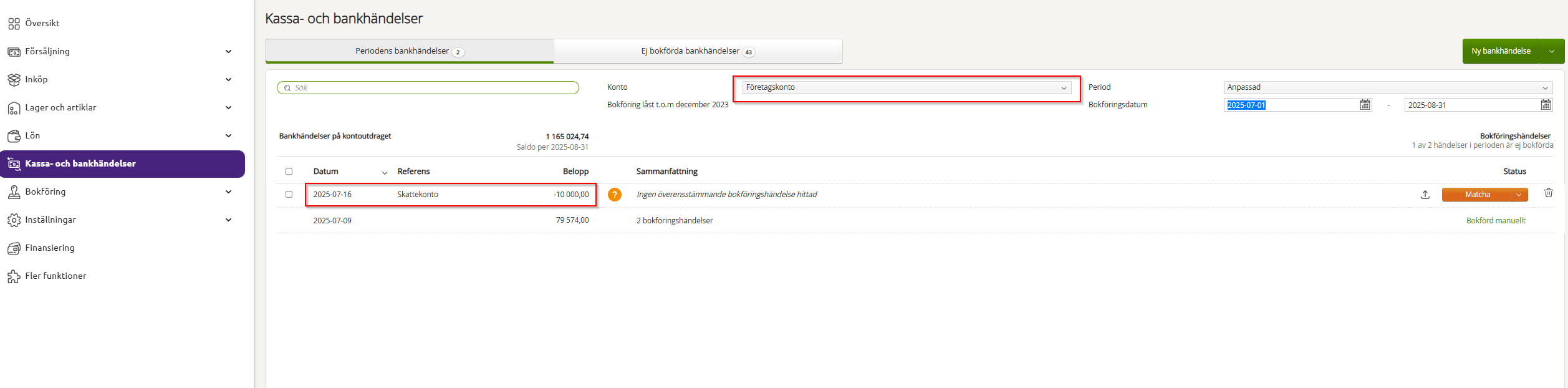Open the calendar for start date
This screenshot has width=1568, height=388.
1365,105
